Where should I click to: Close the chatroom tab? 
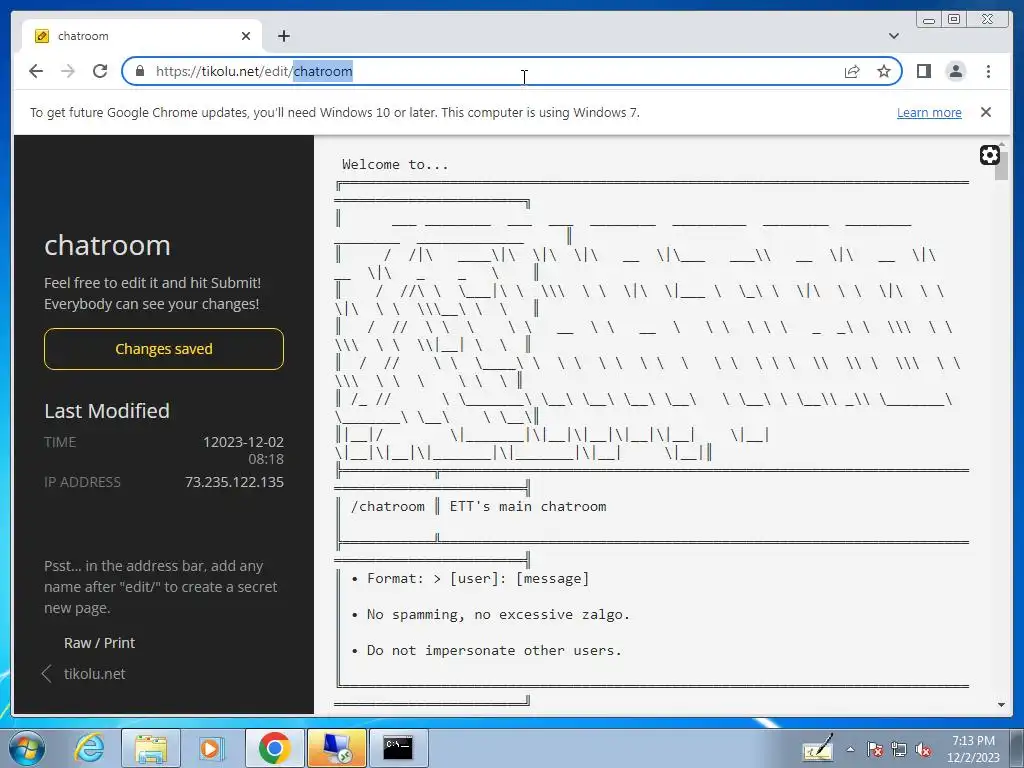pyautogui.click(x=246, y=36)
